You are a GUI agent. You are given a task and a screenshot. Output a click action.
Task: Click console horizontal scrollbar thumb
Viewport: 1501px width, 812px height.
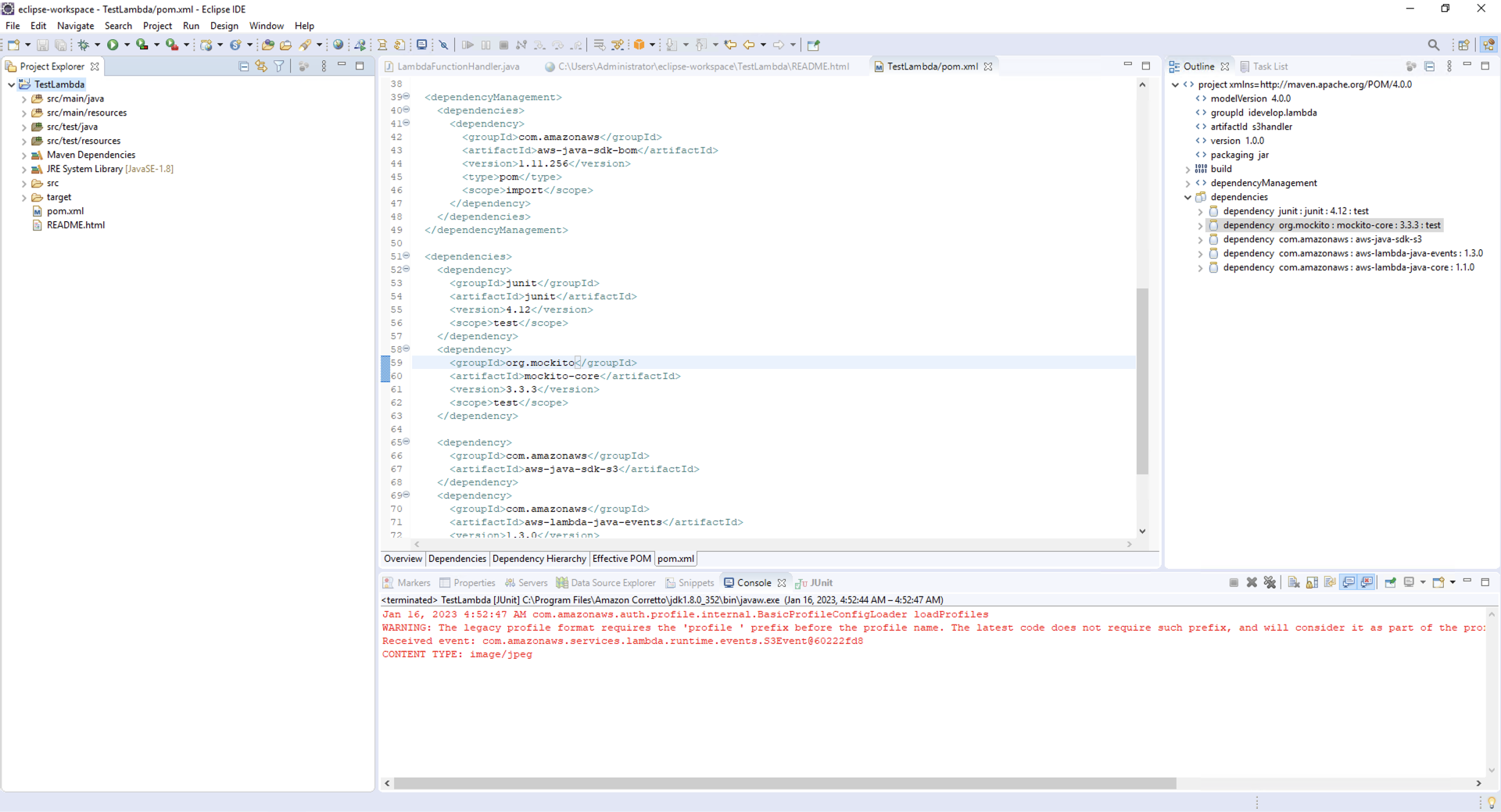tap(785, 783)
